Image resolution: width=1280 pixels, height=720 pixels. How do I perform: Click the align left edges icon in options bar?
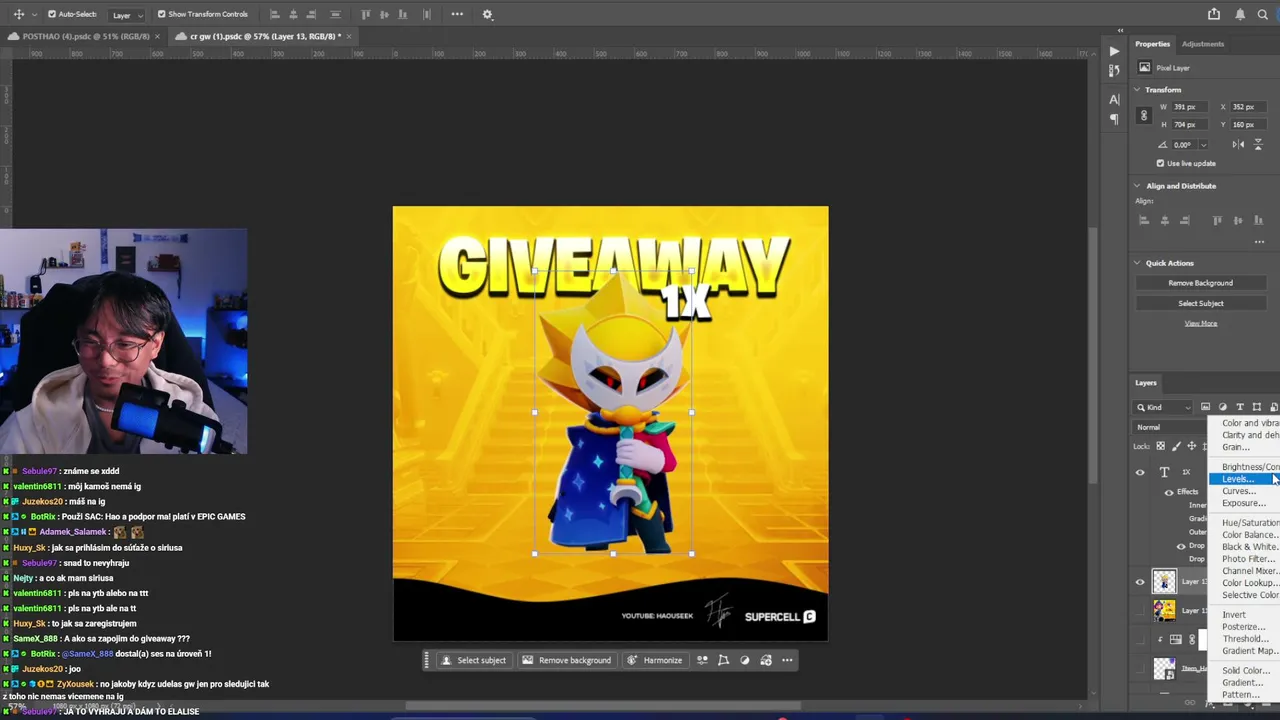click(275, 14)
